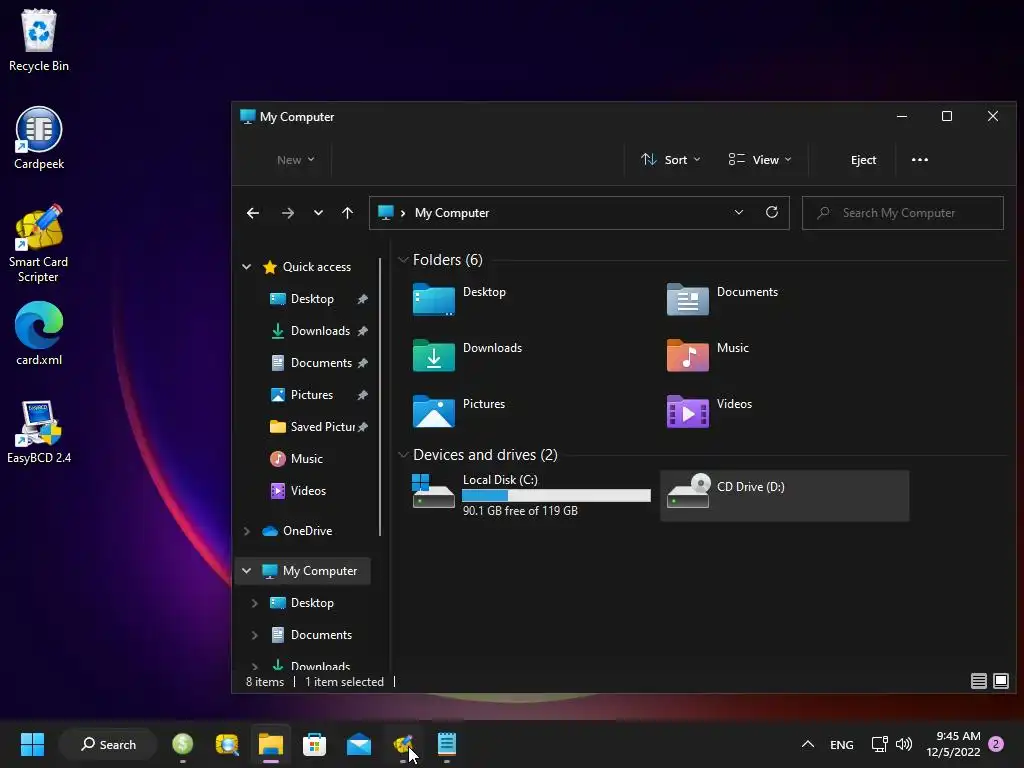Open the Music folder in main pane
The image size is (1024, 768).
[x=708, y=355]
